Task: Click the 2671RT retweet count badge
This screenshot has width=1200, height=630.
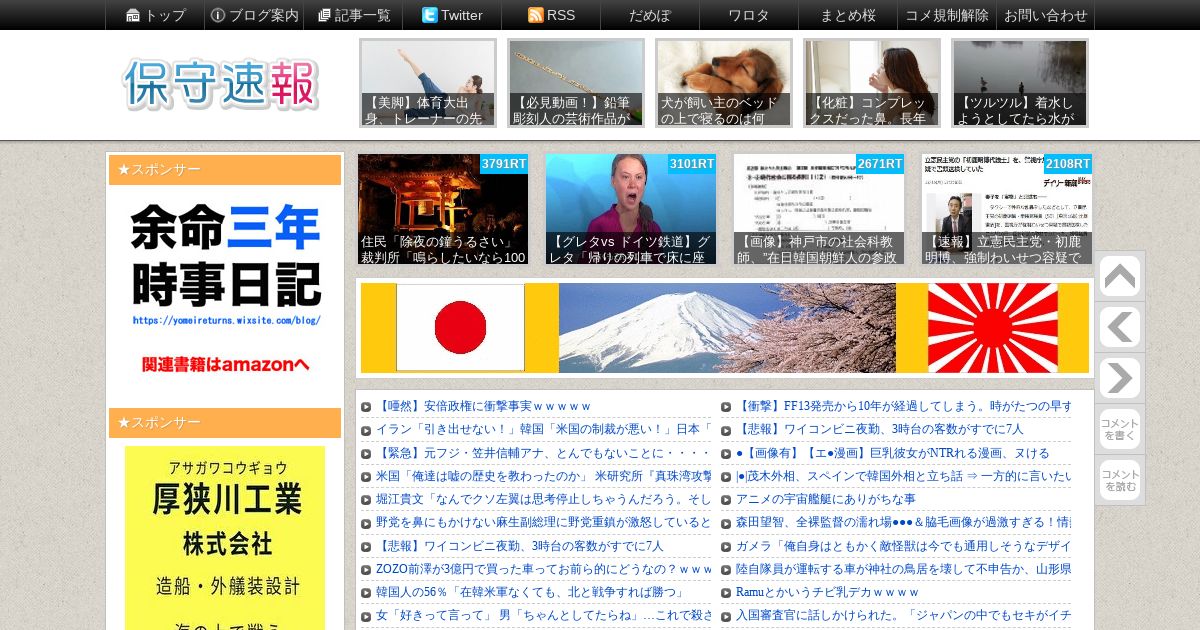Action: 880,164
